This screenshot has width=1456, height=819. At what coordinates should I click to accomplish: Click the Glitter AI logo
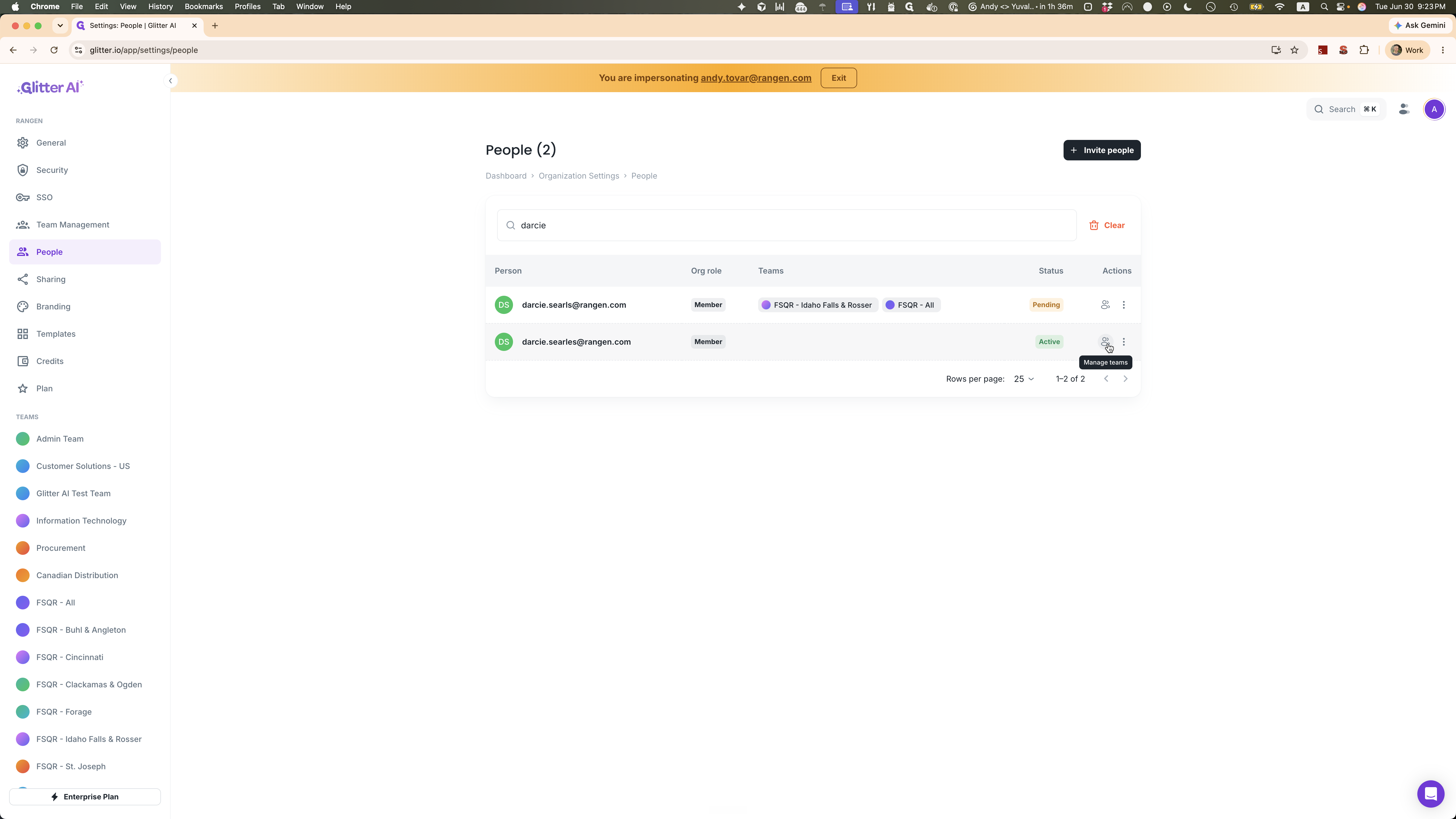tap(50, 87)
